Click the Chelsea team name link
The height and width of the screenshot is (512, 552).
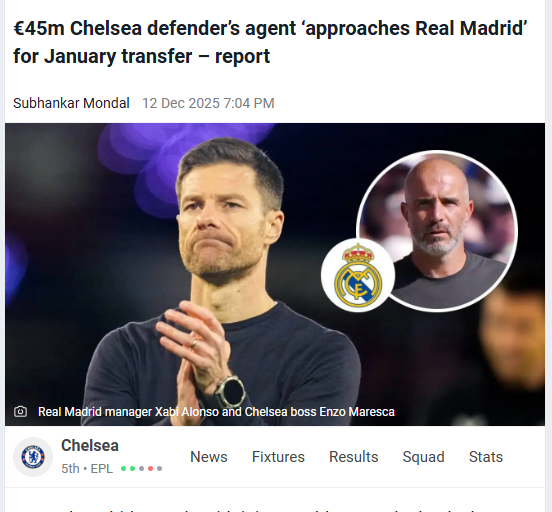tap(90, 445)
